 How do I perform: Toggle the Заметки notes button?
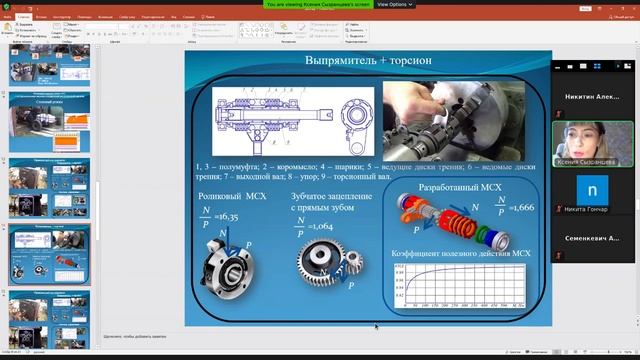[x=513, y=352]
